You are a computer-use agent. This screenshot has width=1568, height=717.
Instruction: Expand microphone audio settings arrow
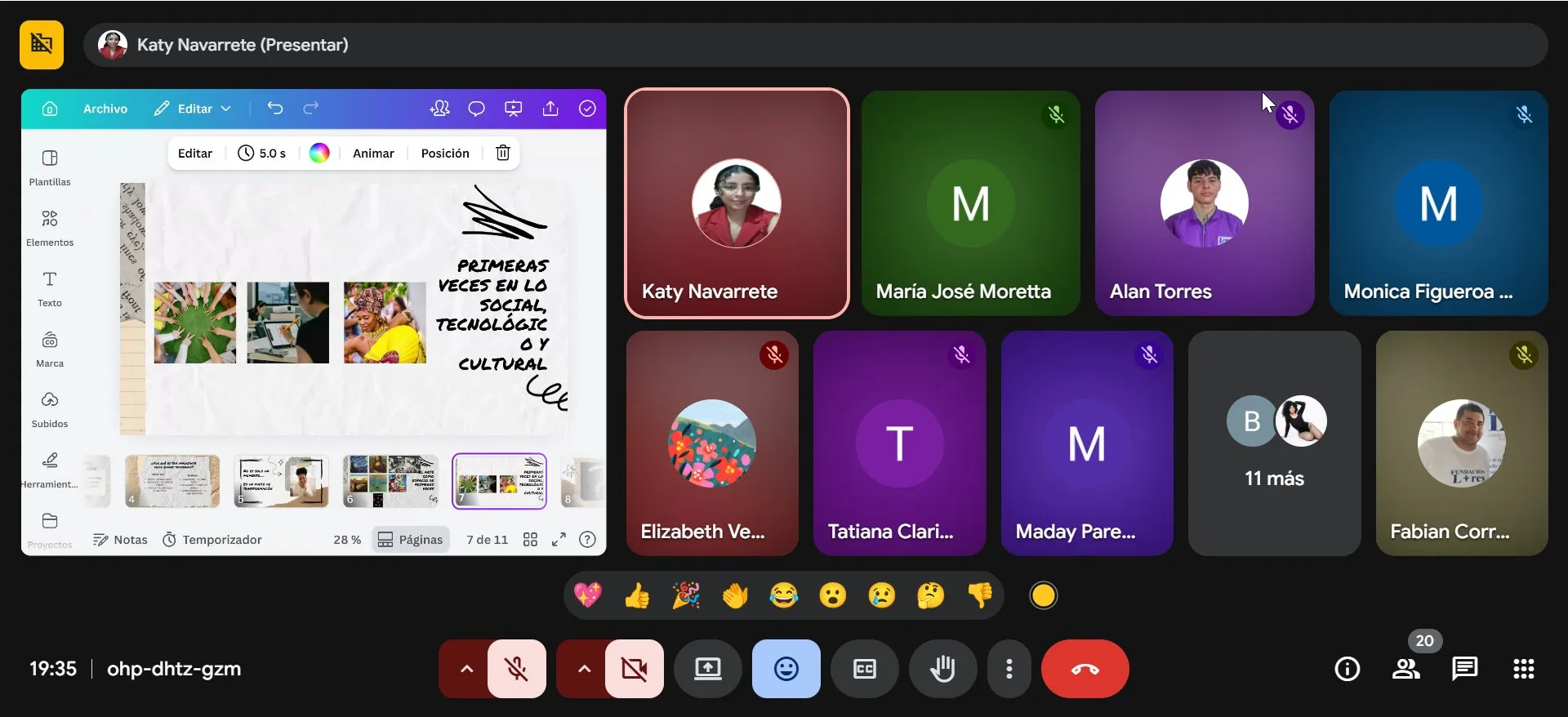[466, 669]
